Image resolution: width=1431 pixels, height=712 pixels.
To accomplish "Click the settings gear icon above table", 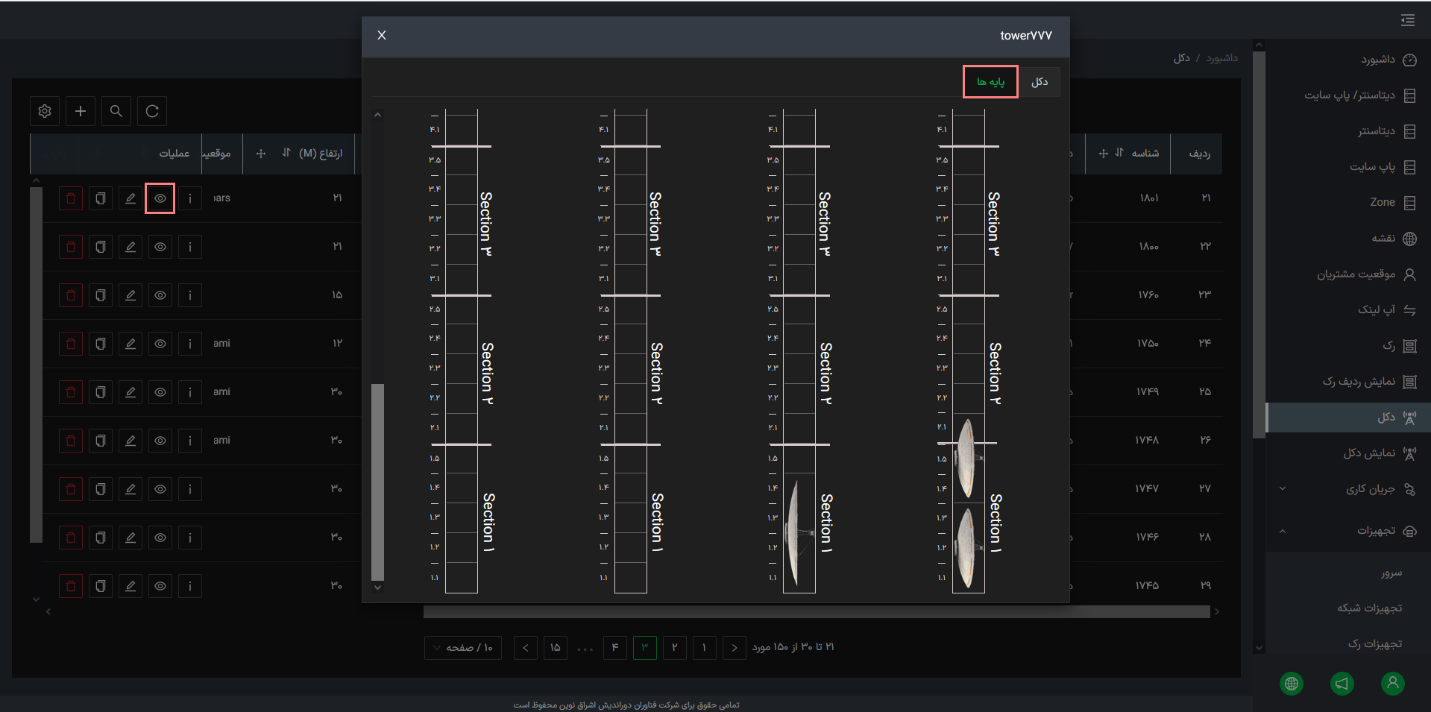I will [45, 111].
